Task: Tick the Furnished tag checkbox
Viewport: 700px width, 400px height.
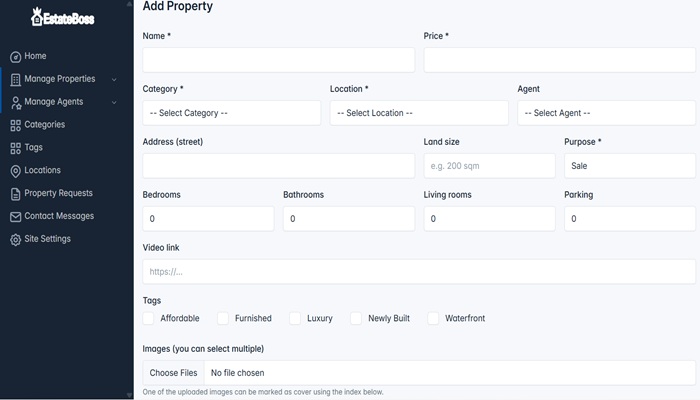Action: pyautogui.click(x=223, y=318)
